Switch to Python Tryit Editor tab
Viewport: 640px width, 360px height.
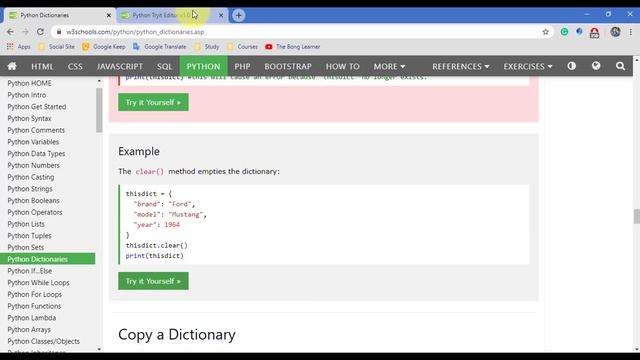tap(171, 16)
